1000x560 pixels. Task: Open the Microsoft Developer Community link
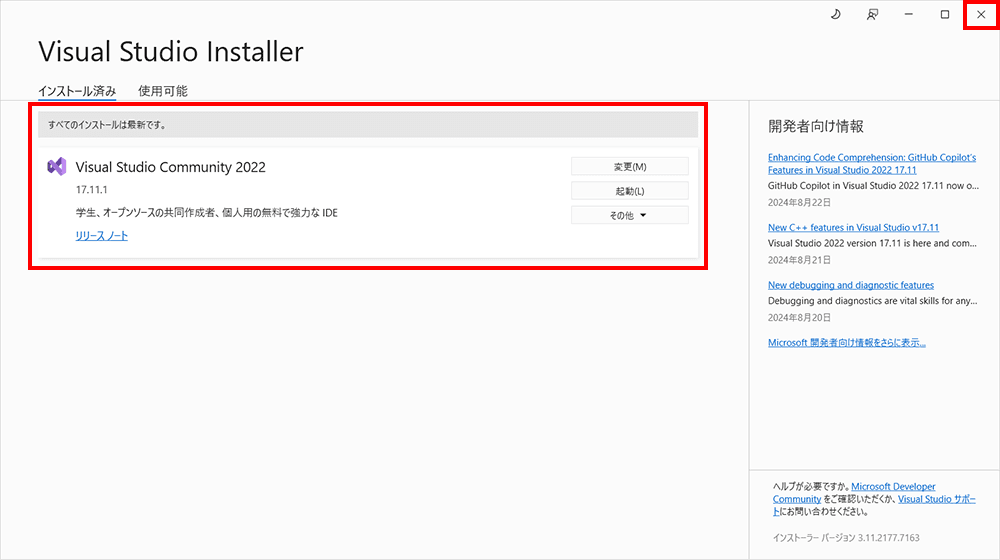point(893,486)
